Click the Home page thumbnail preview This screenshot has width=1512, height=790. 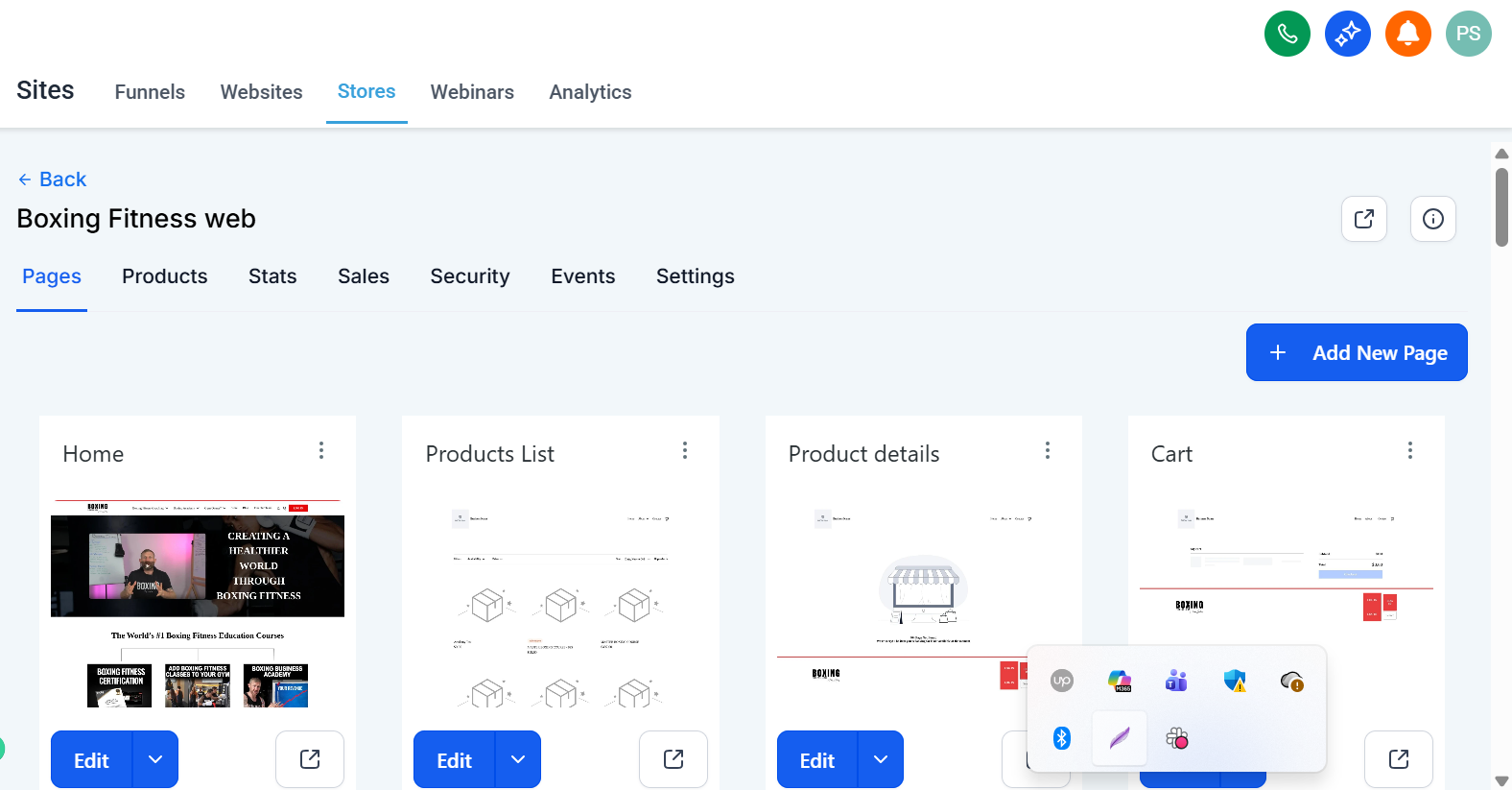(x=198, y=603)
